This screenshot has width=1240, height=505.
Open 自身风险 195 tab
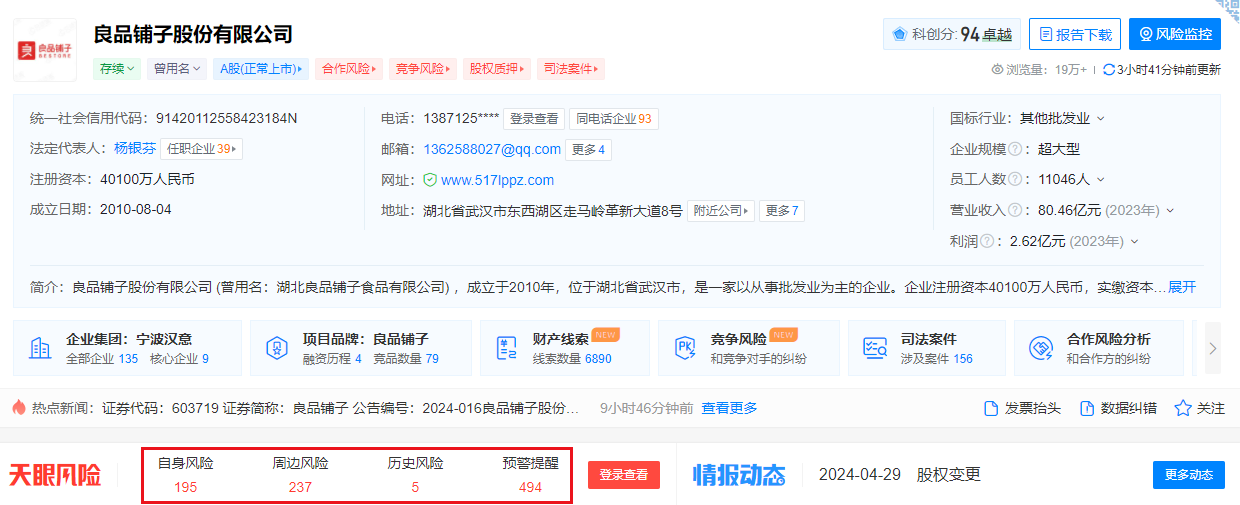point(186,475)
